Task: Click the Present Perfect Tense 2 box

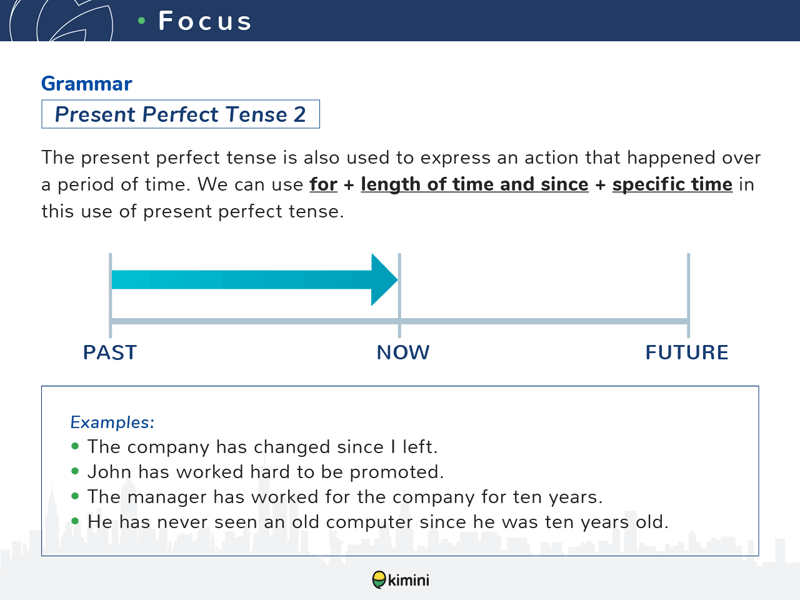Action: (181, 114)
